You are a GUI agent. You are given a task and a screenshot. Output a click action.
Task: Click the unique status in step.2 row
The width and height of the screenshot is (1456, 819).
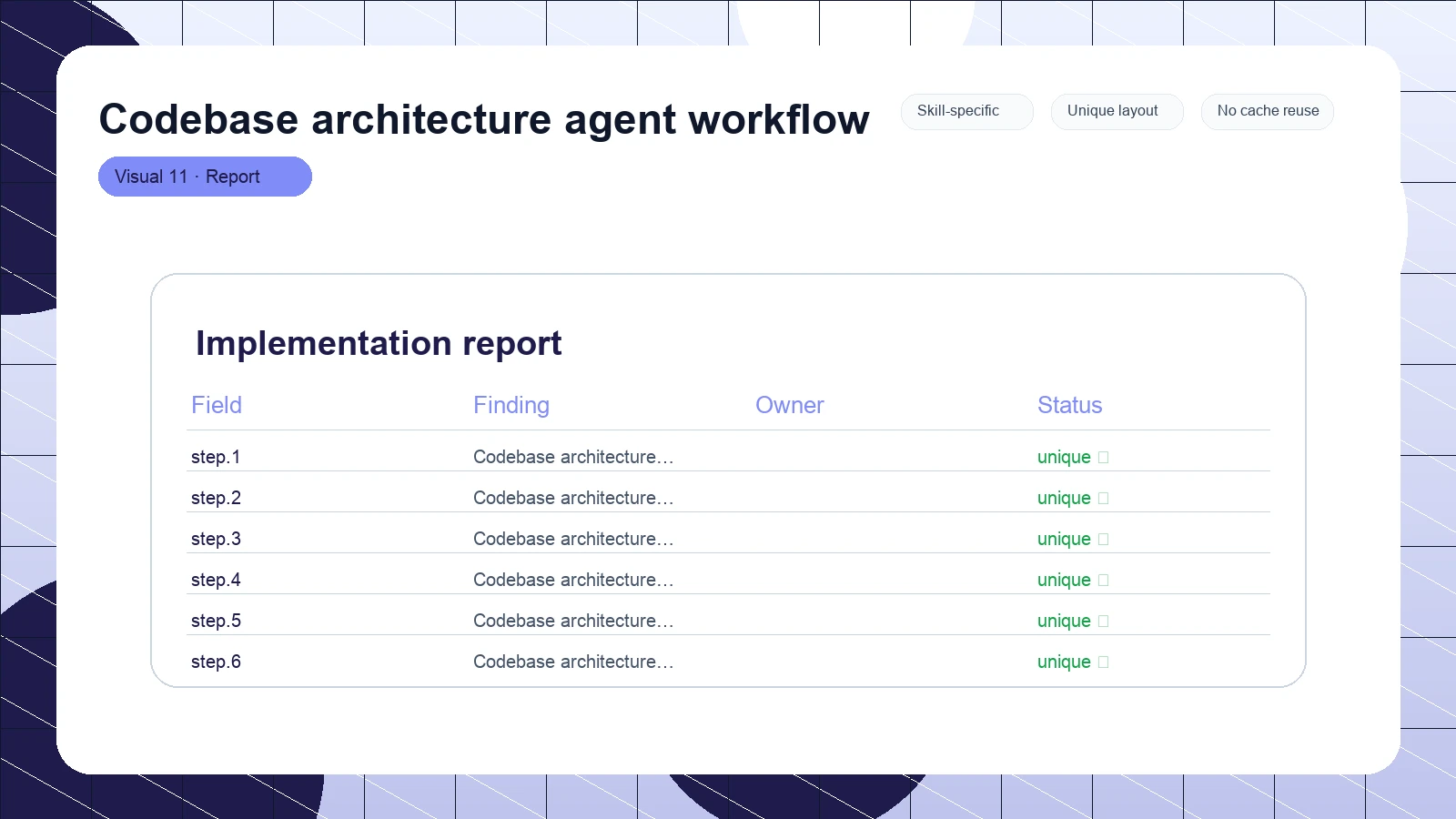point(1073,498)
